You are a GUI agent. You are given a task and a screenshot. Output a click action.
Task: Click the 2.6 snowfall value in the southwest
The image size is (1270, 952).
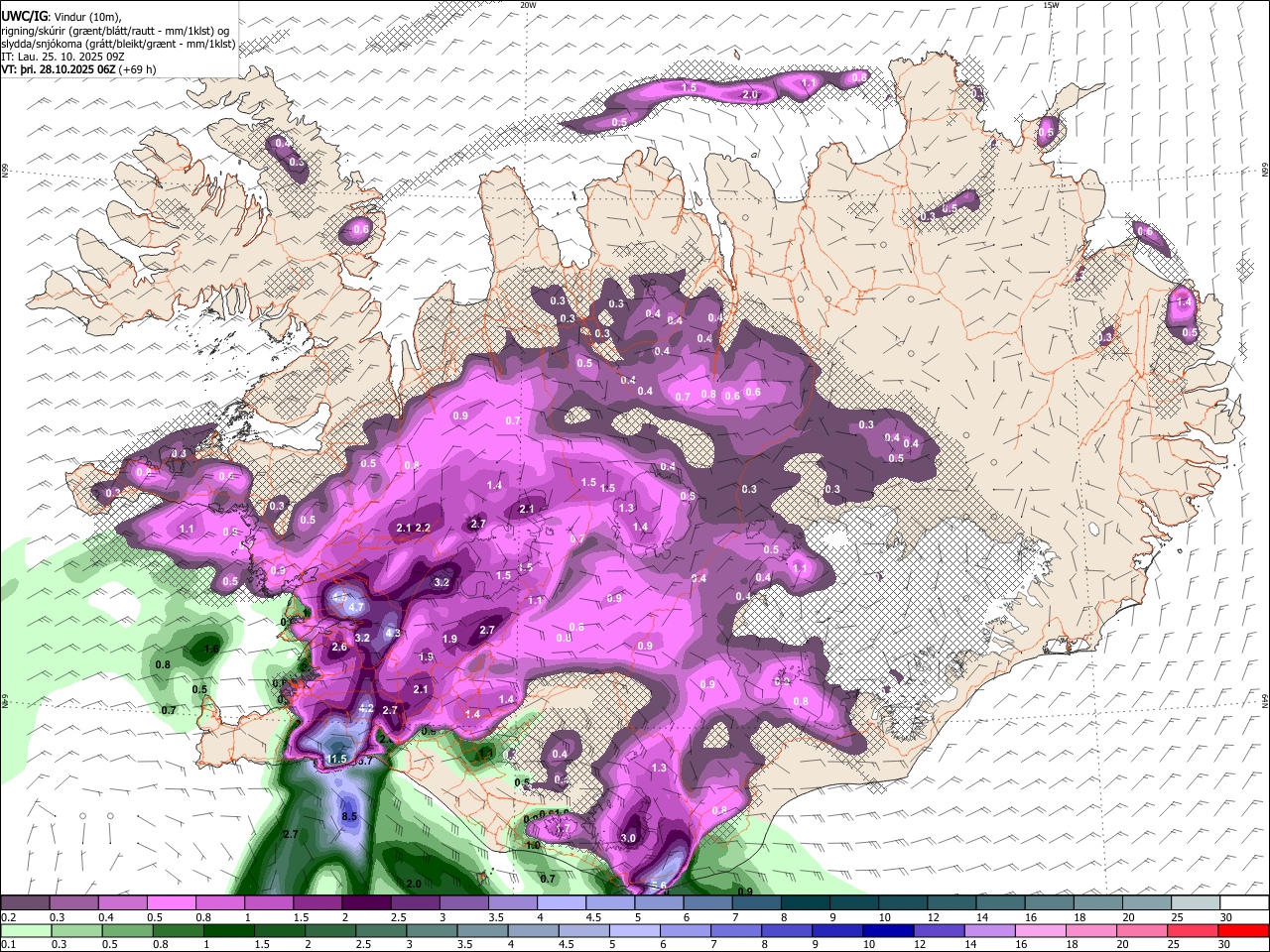tap(339, 647)
